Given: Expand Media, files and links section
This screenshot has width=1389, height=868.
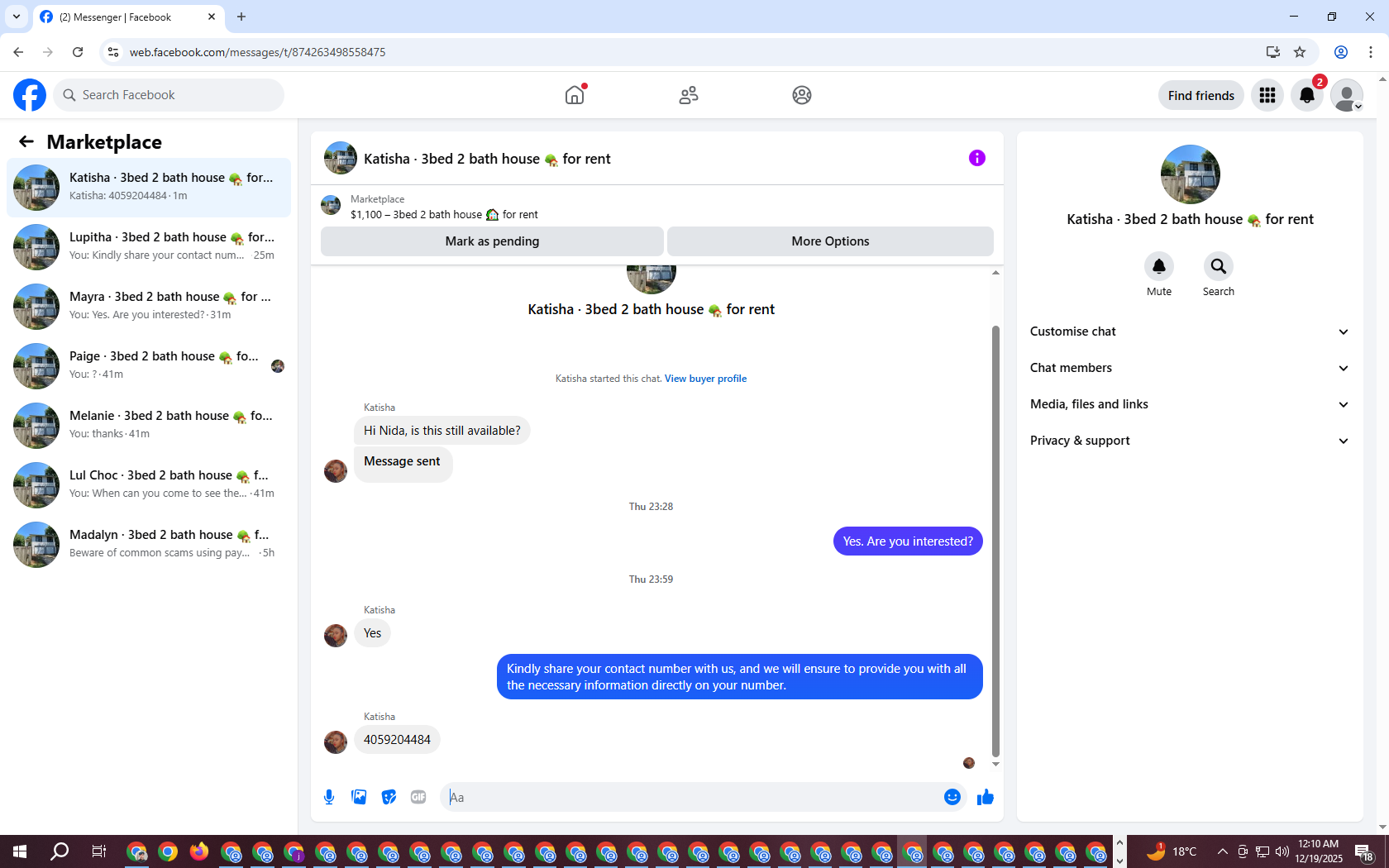Looking at the screenshot, I should point(1190,404).
